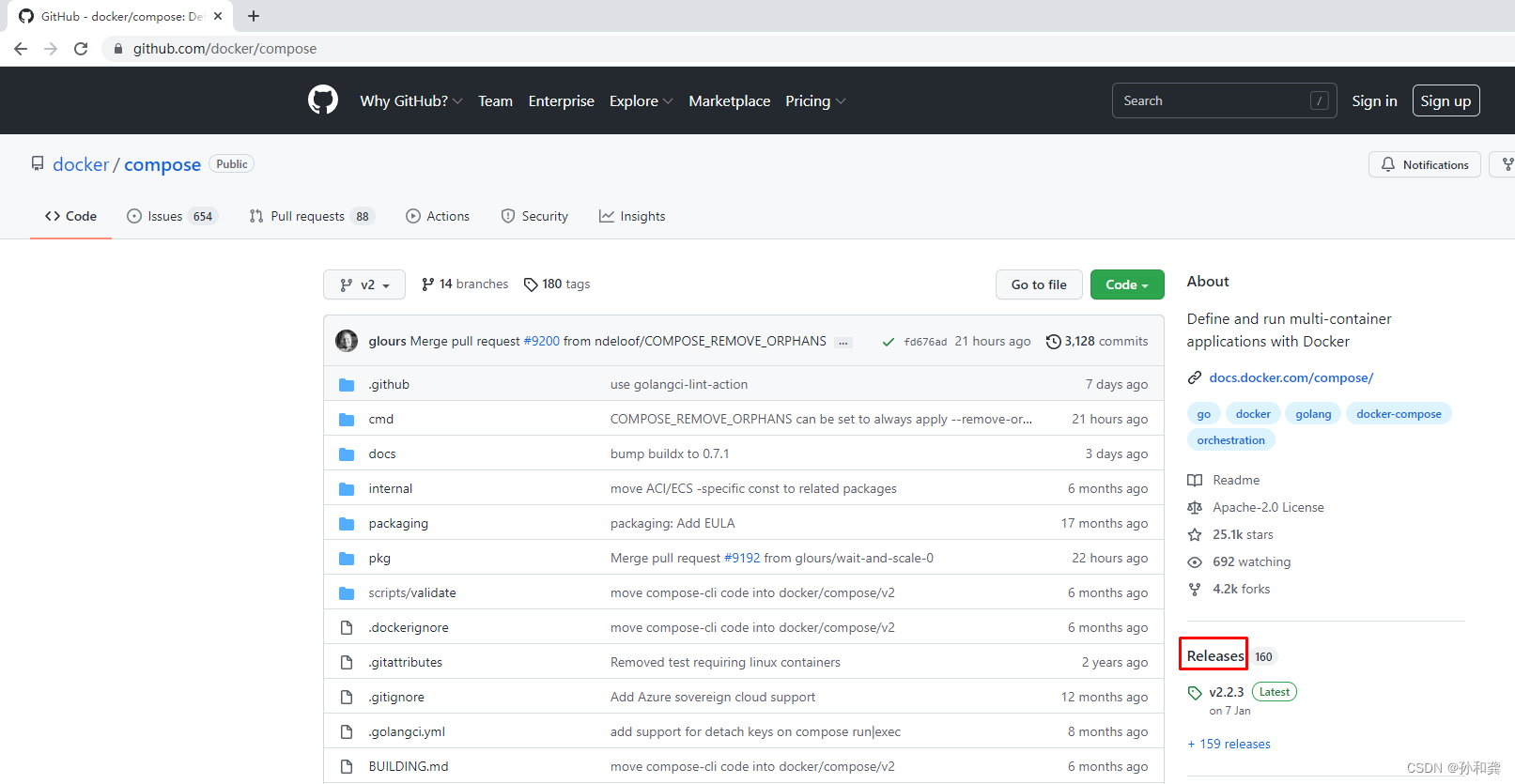Open a new browser tab
The image size is (1515, 784).
click(x=254, y=16)
